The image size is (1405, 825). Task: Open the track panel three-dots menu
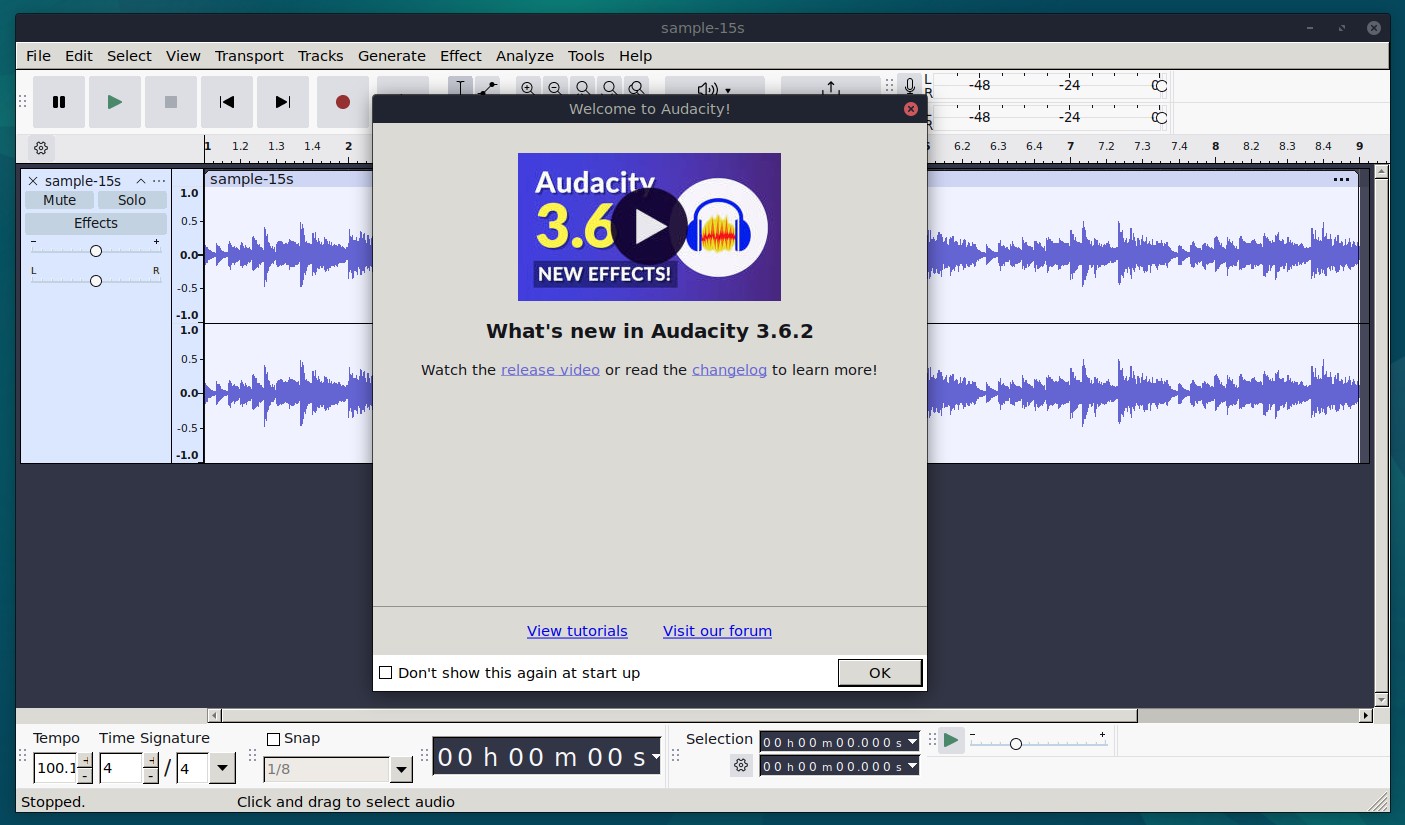(159, 181)
